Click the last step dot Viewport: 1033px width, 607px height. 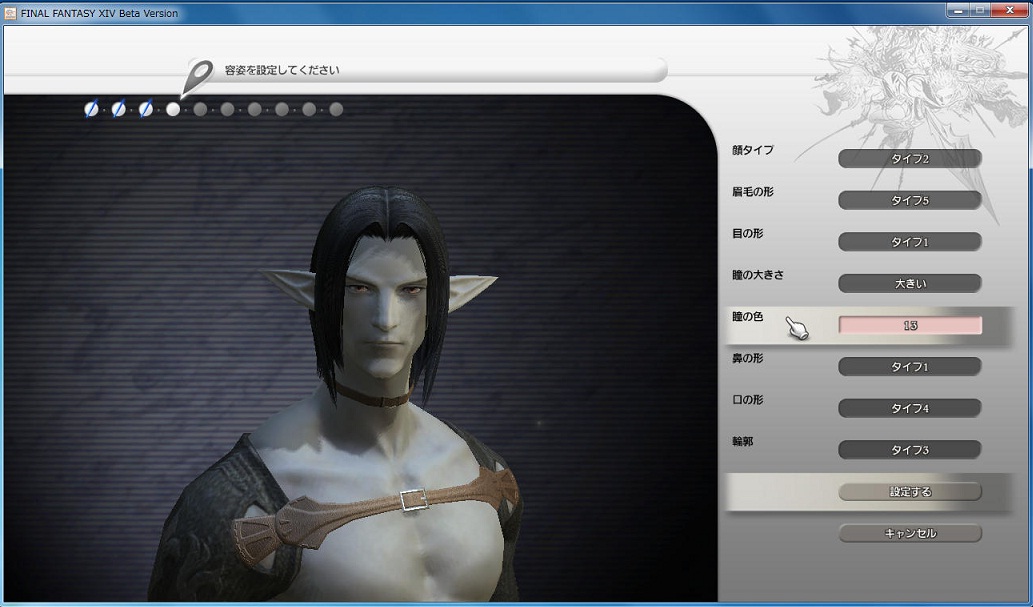click(x=336, y=109)
